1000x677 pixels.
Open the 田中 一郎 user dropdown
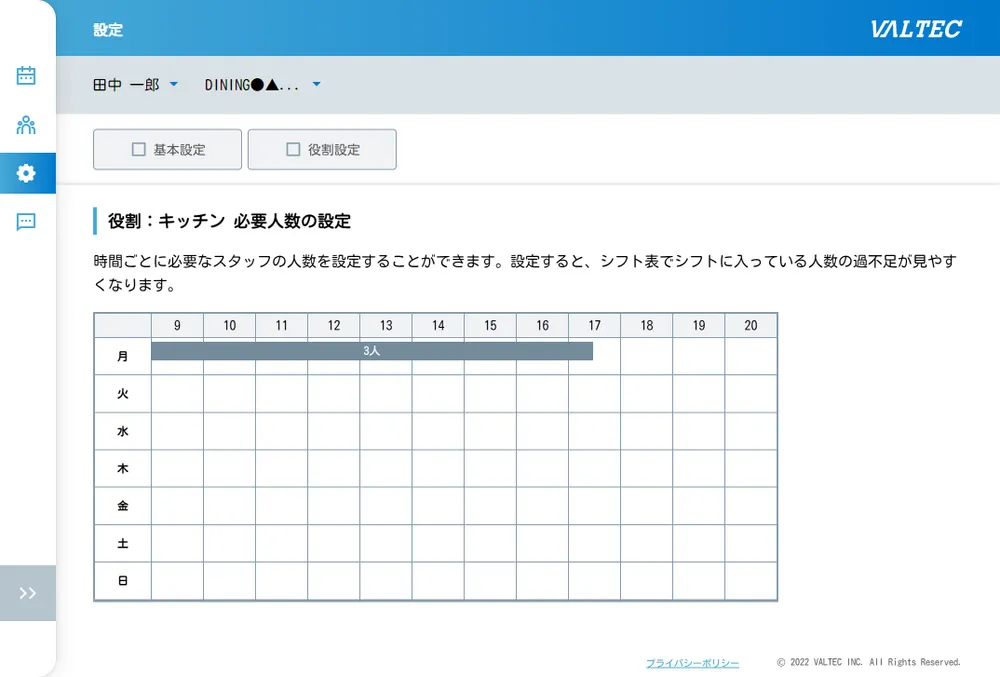126,85
